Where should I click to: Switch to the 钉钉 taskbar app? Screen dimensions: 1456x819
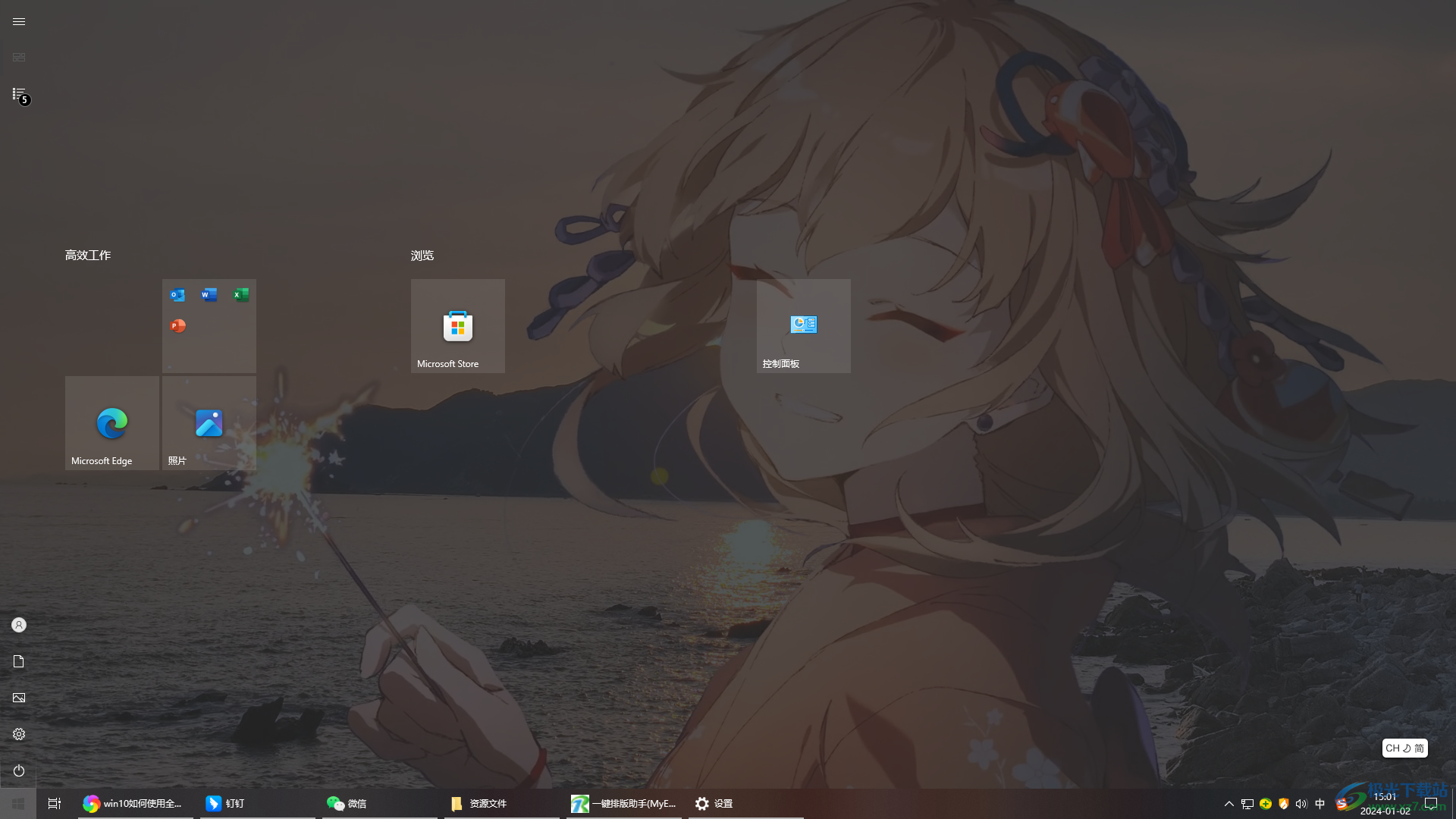(x=258, y=804)
